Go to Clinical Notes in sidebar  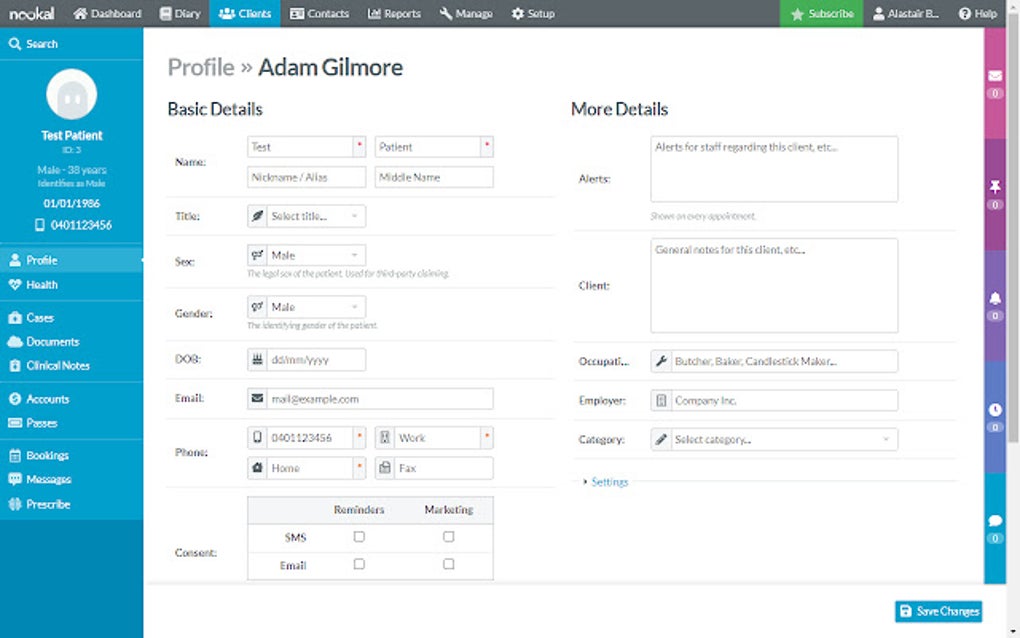(x=57, y=366)
